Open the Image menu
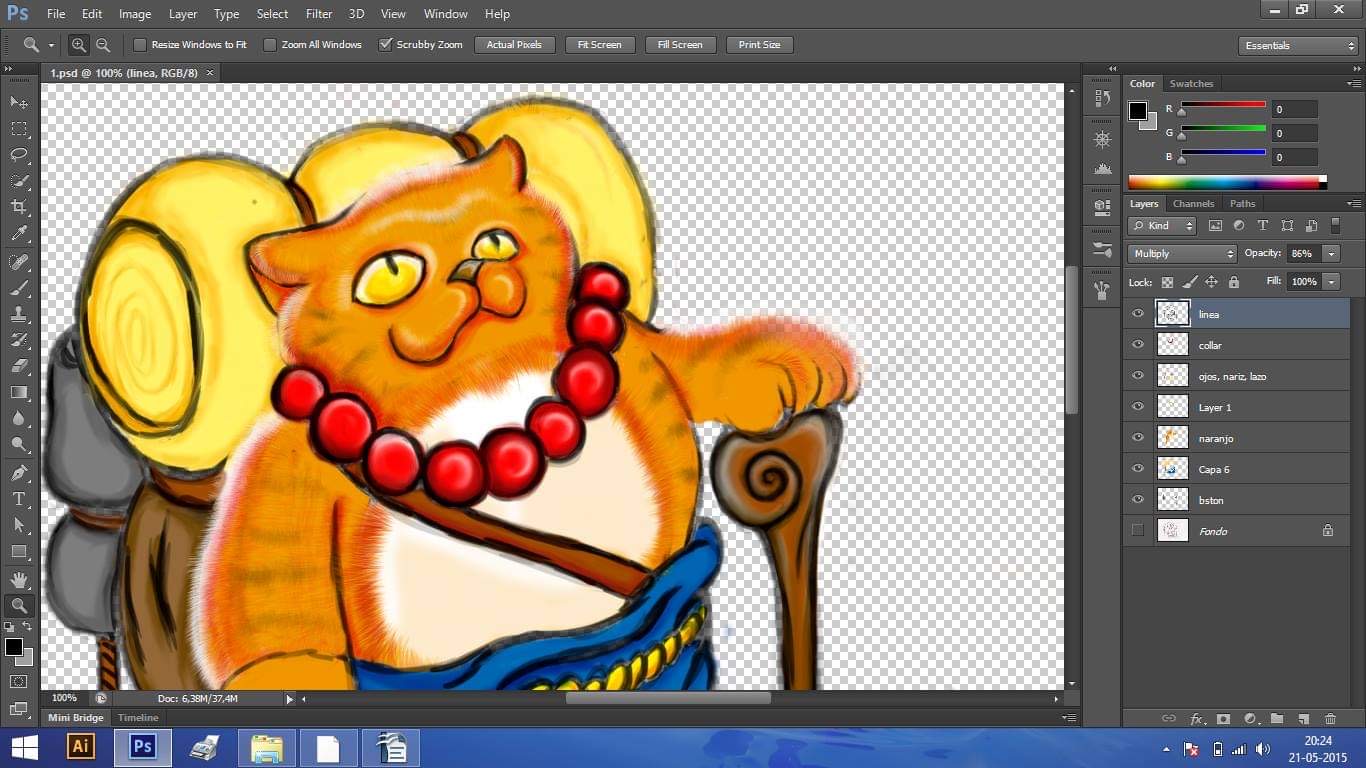The height and width of the screenshot is (768, 1366). click(x=135, y=14)
